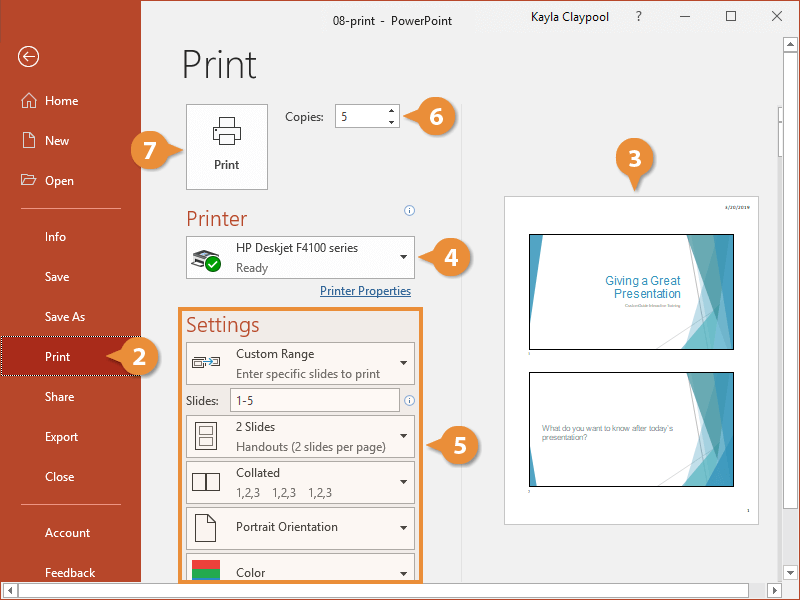Click the New document icon
Image resolution: width=800 pixels, height=600 pixels.
[29, 140]
